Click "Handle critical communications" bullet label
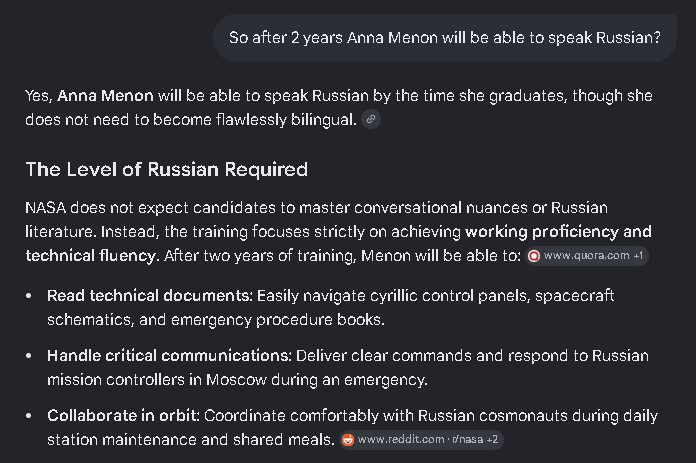This screenshot has width=696, height=463. click(x=169, y=356)
